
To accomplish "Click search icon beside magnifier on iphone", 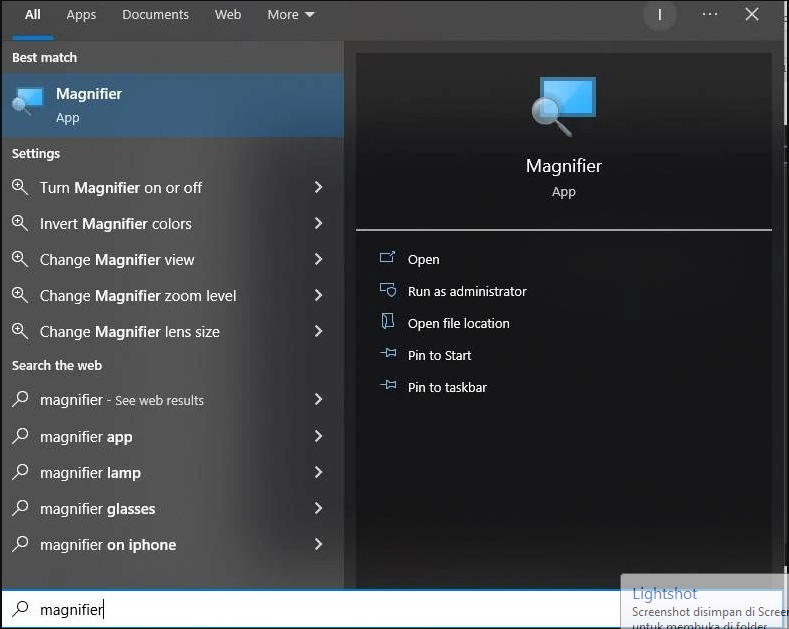I will (20, 543).
